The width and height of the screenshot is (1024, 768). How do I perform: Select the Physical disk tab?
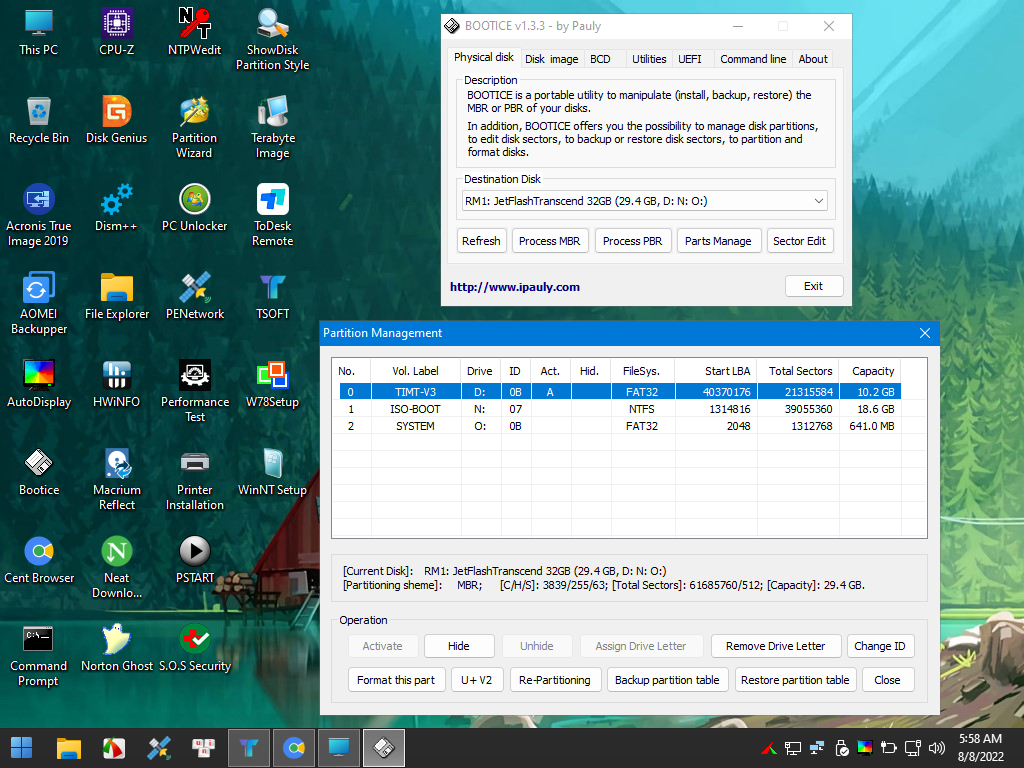tap(483, 57)
